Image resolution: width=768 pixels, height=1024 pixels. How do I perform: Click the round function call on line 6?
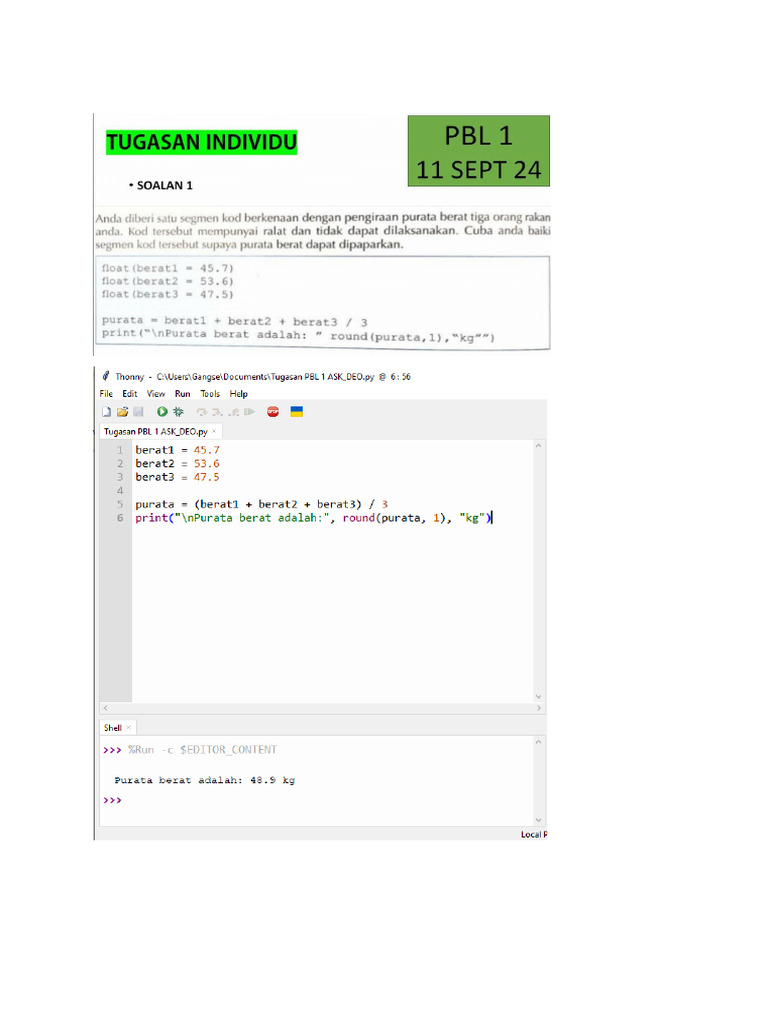[359, 518]
